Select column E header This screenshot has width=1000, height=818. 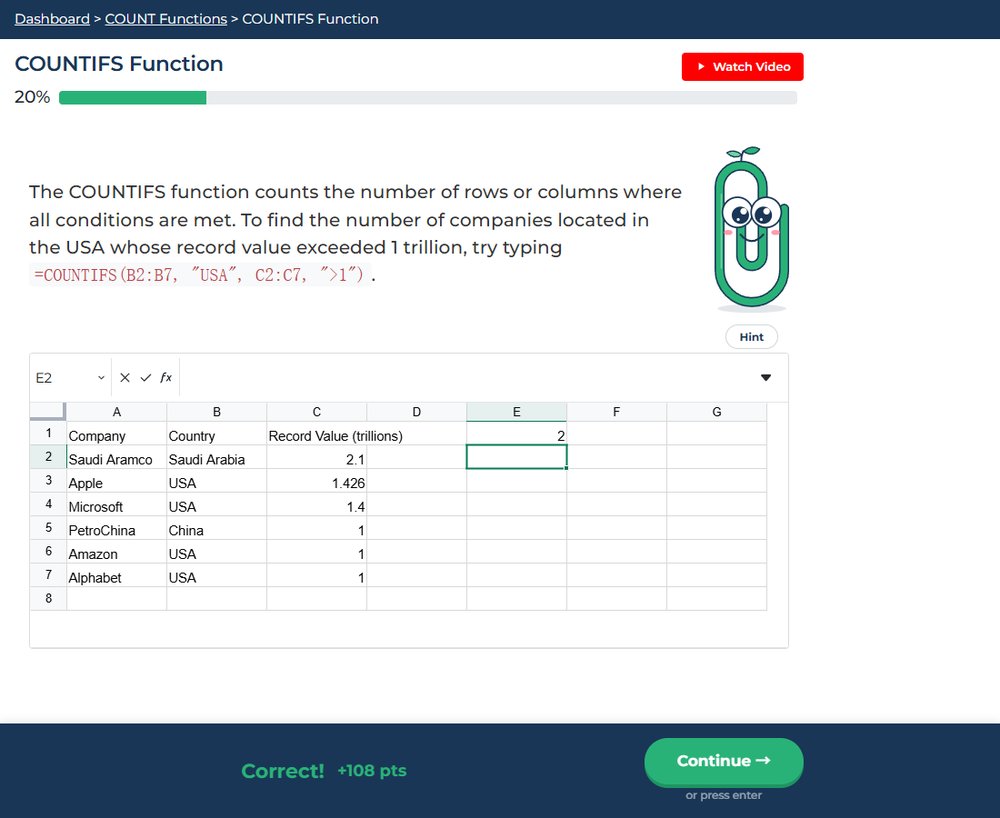(517, 412)
